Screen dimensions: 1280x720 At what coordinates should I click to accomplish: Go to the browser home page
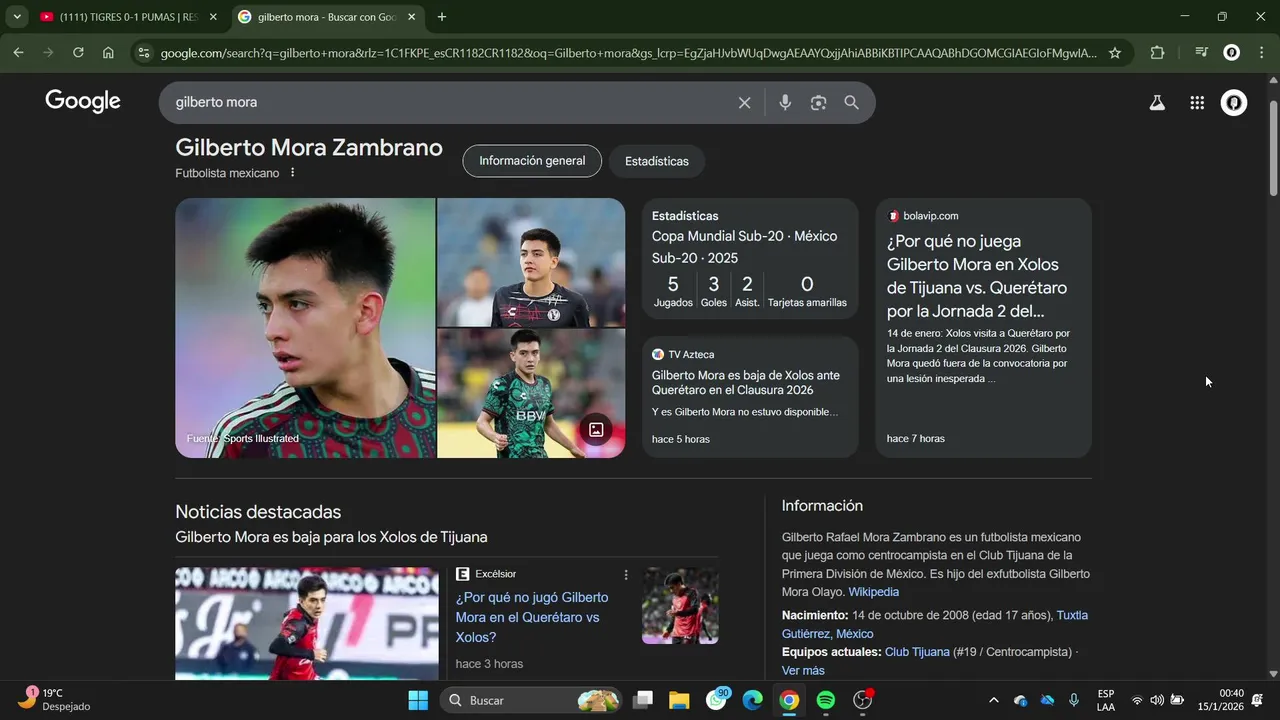point(108,53)
